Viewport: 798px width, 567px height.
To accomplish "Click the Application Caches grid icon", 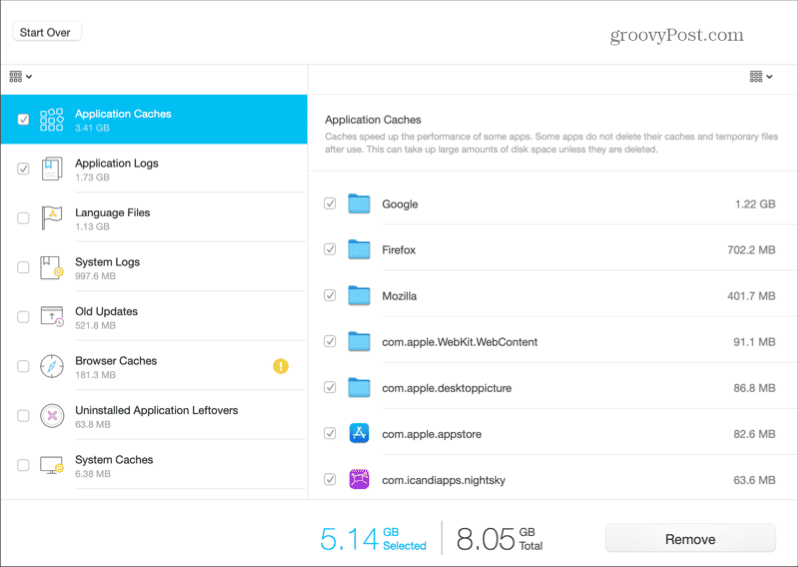I will tap(52, 120).
